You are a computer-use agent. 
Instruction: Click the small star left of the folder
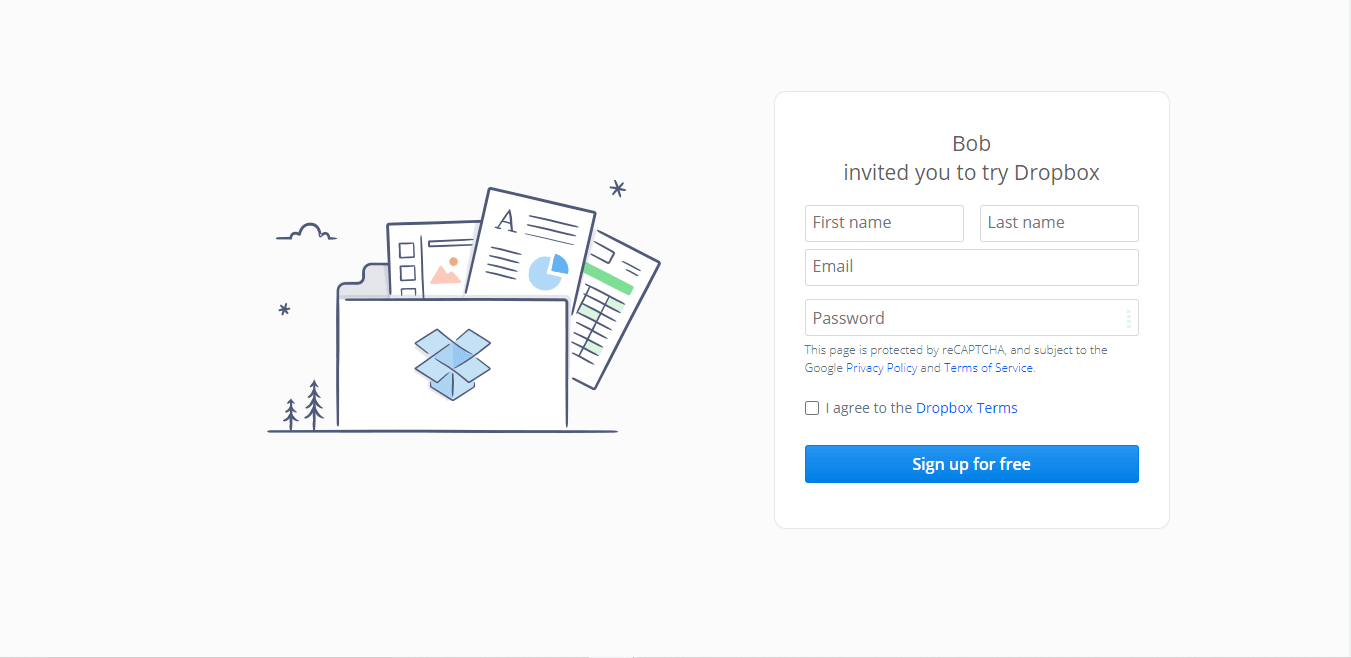284,310
